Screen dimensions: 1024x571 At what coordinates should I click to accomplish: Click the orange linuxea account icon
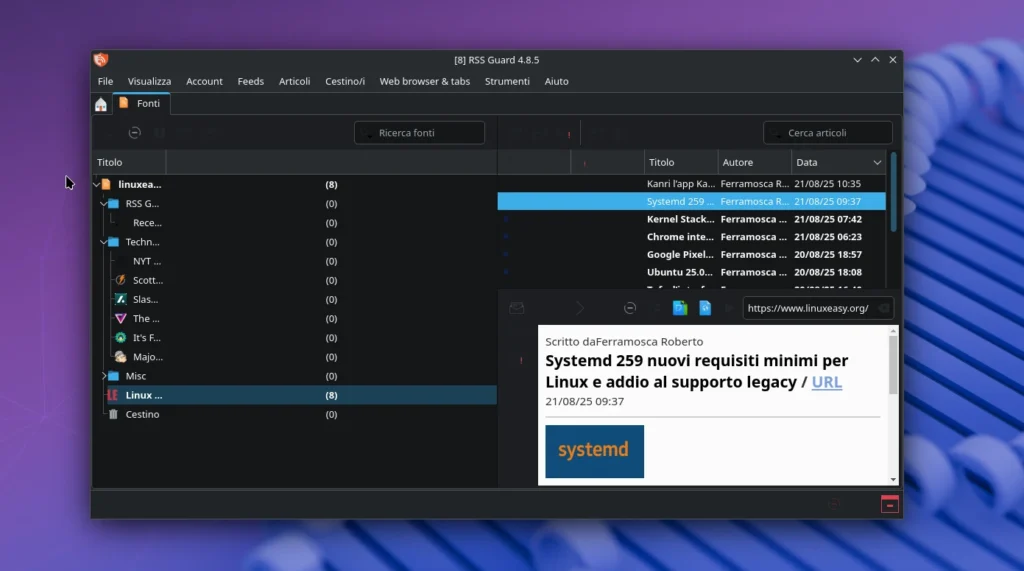pos(106,185)
